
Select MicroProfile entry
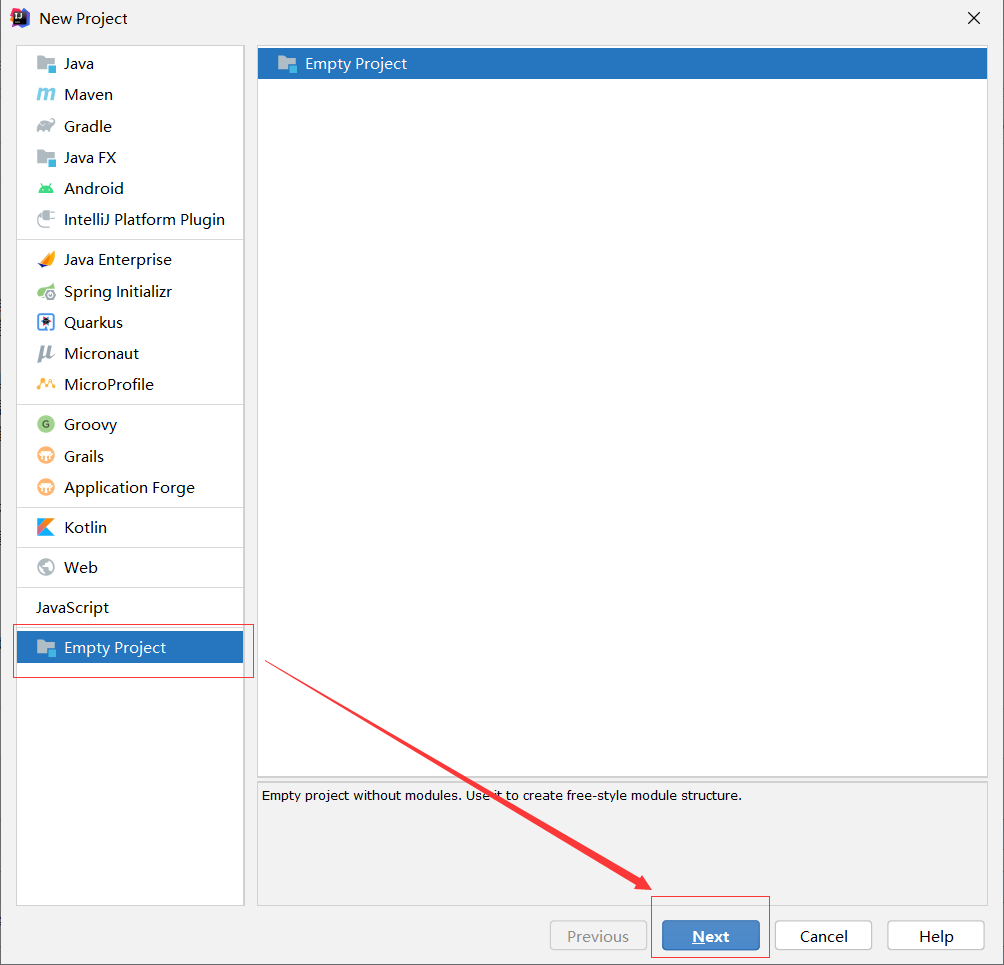click(x=130, y=384)
